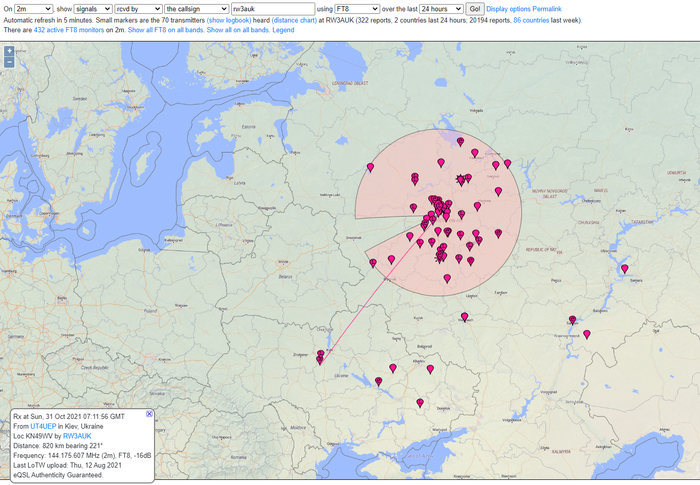Click the easternmost pink transmitter marker
This screenshot has height=485, width=700.
tap(624, 268)
